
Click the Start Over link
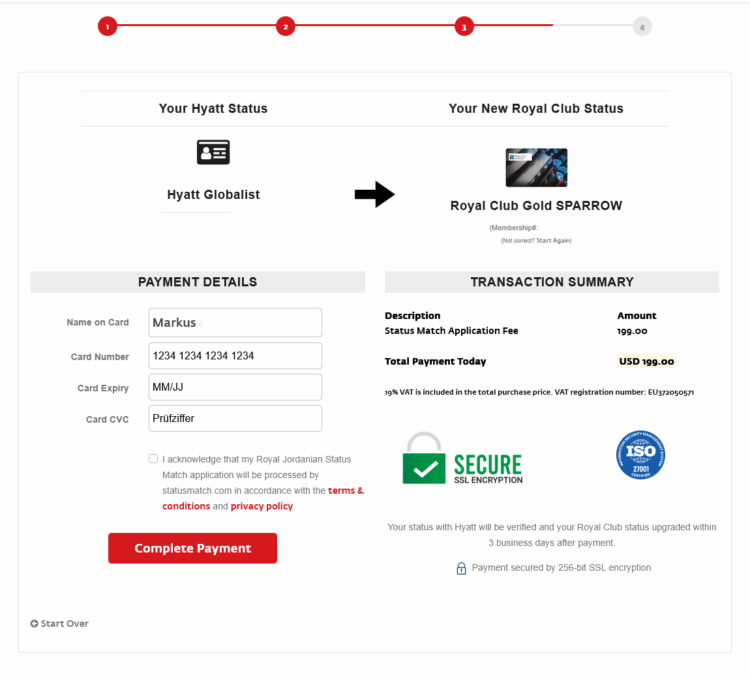pos(60,624)
